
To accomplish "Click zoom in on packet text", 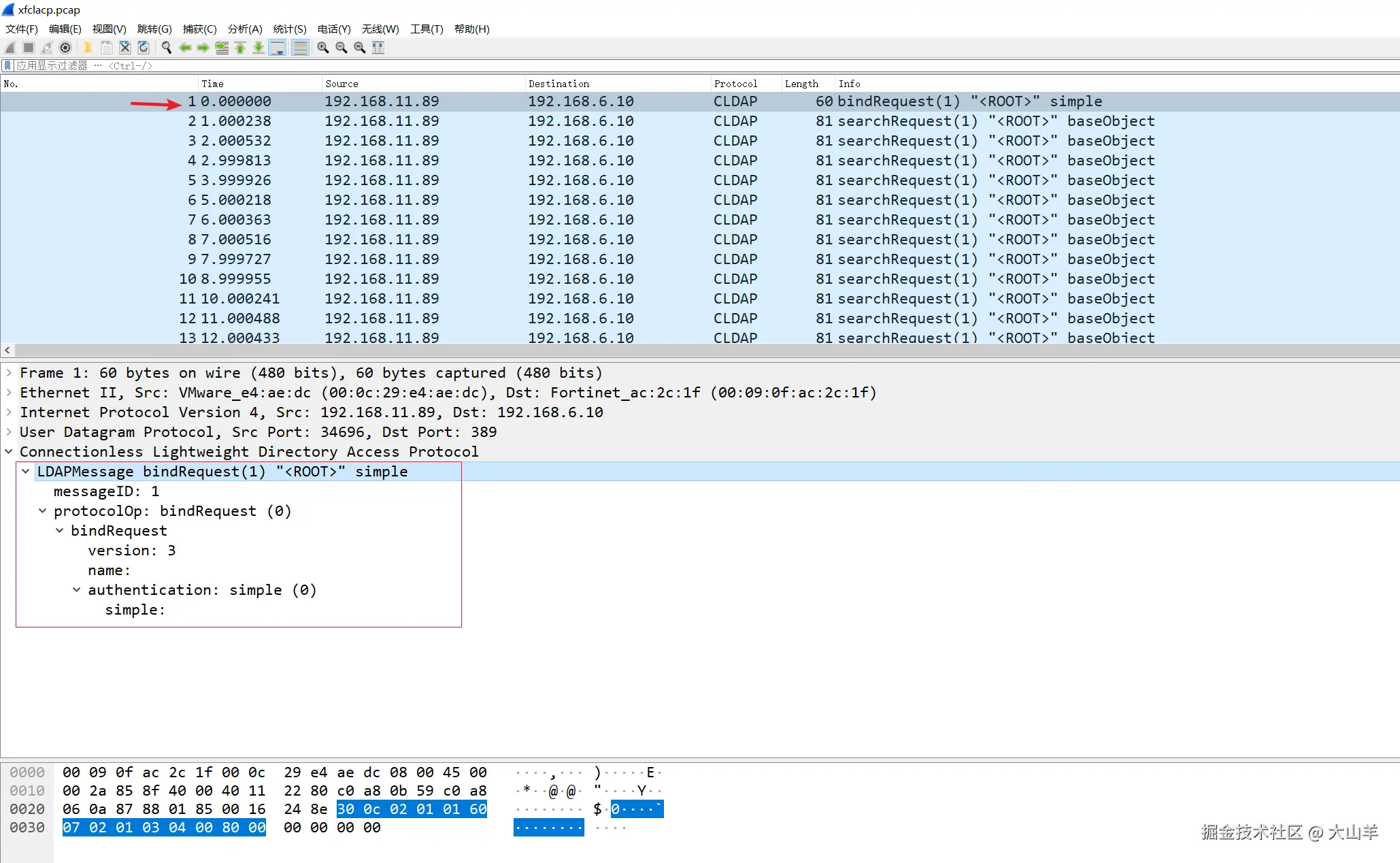I will [322, 48].
